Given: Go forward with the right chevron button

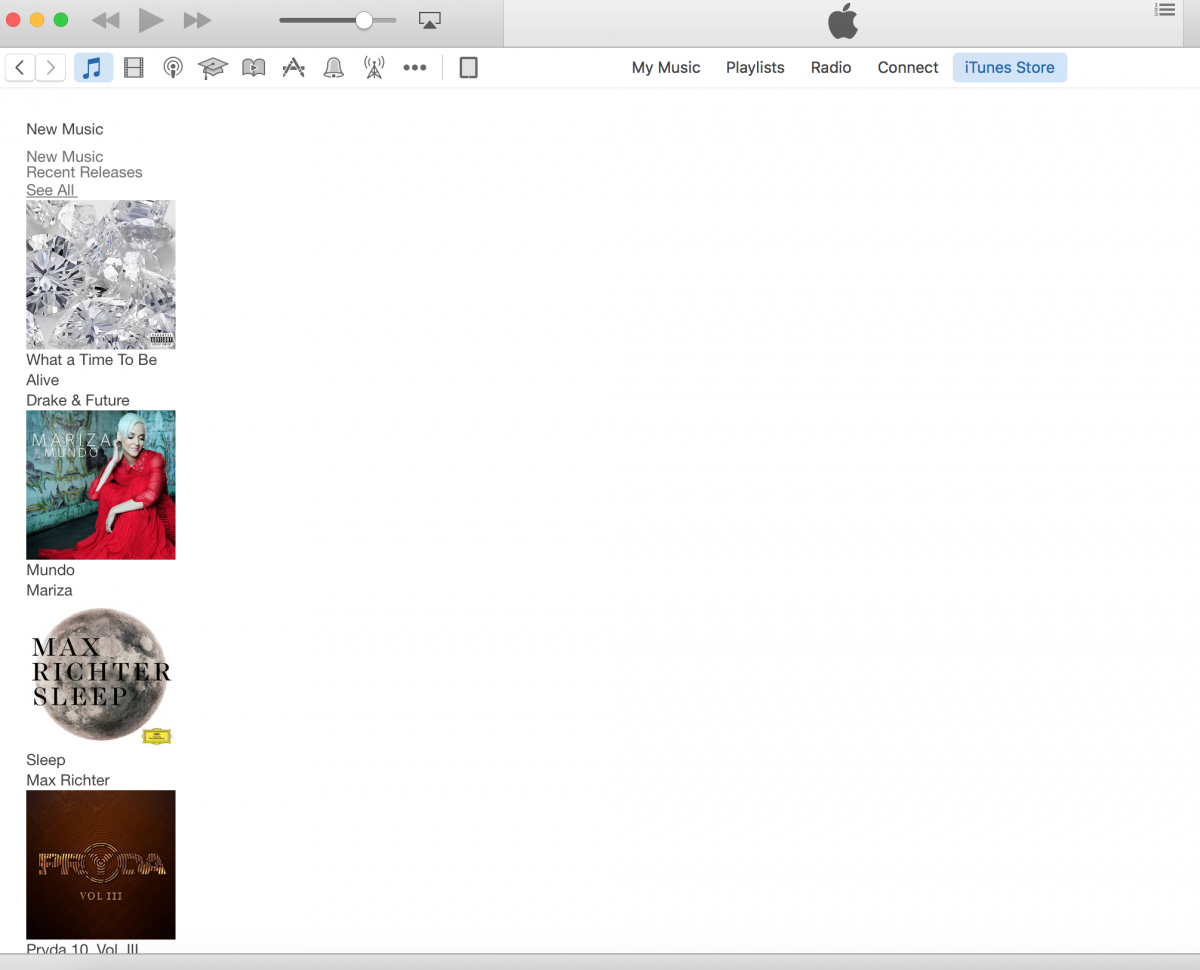Looking at the screenshot, I should (50, 68).
